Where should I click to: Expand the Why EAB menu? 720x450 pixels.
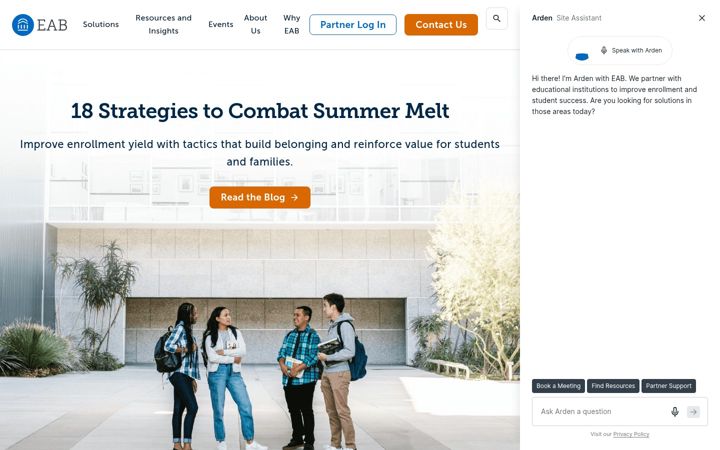coord(292,24)
